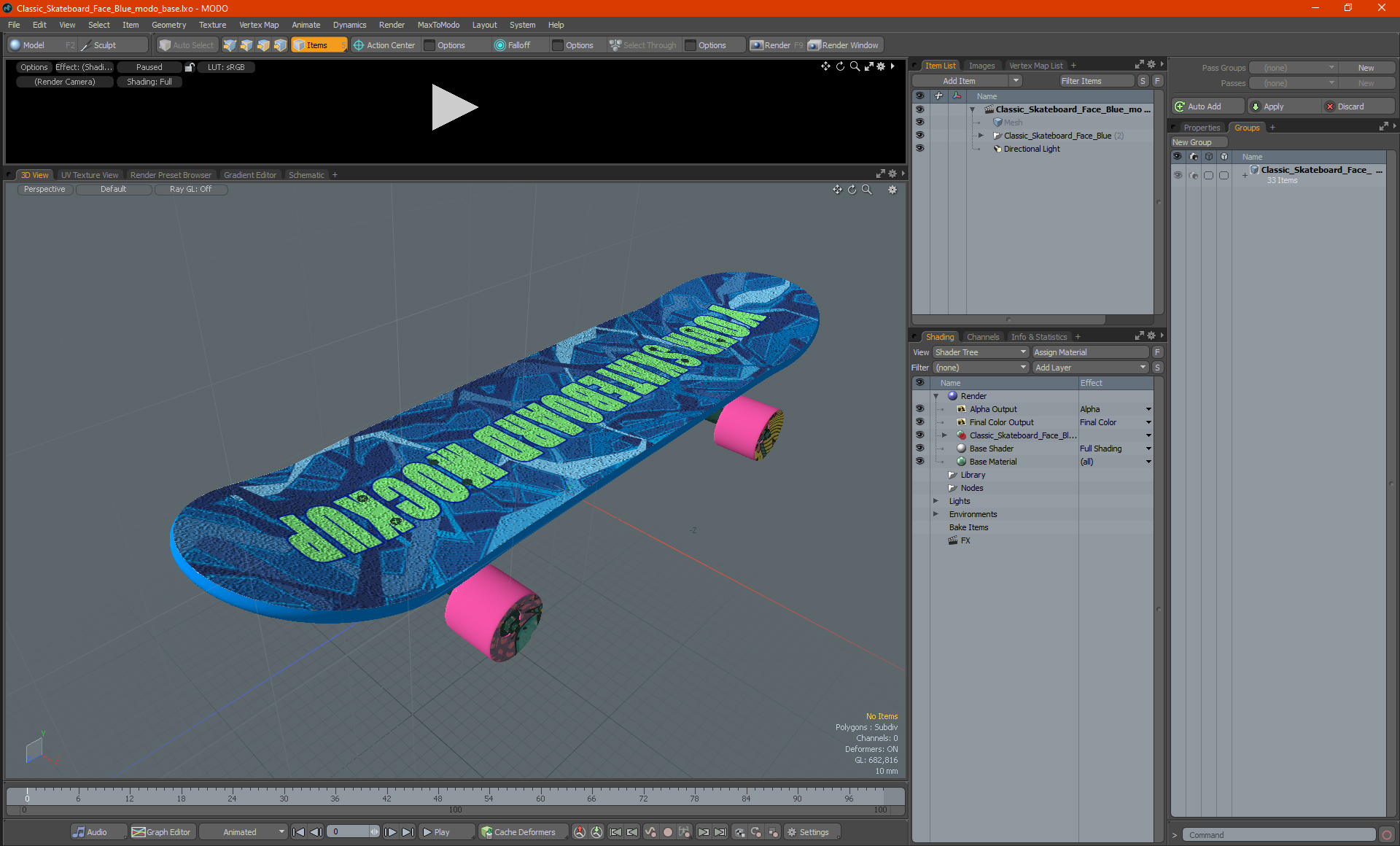Toggle record keyframe circle button
1400x846 pixels.
pyautogui.click(x=667, y=832)
